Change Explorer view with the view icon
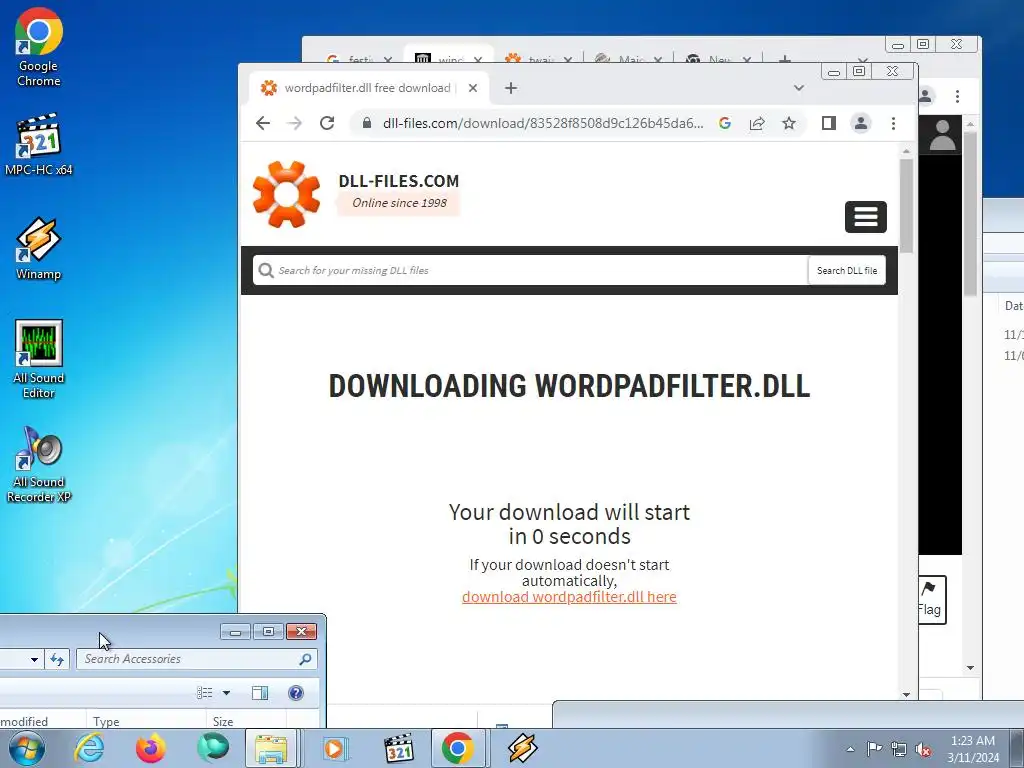This screenshot has width=1024, height=768. [205, 693]
